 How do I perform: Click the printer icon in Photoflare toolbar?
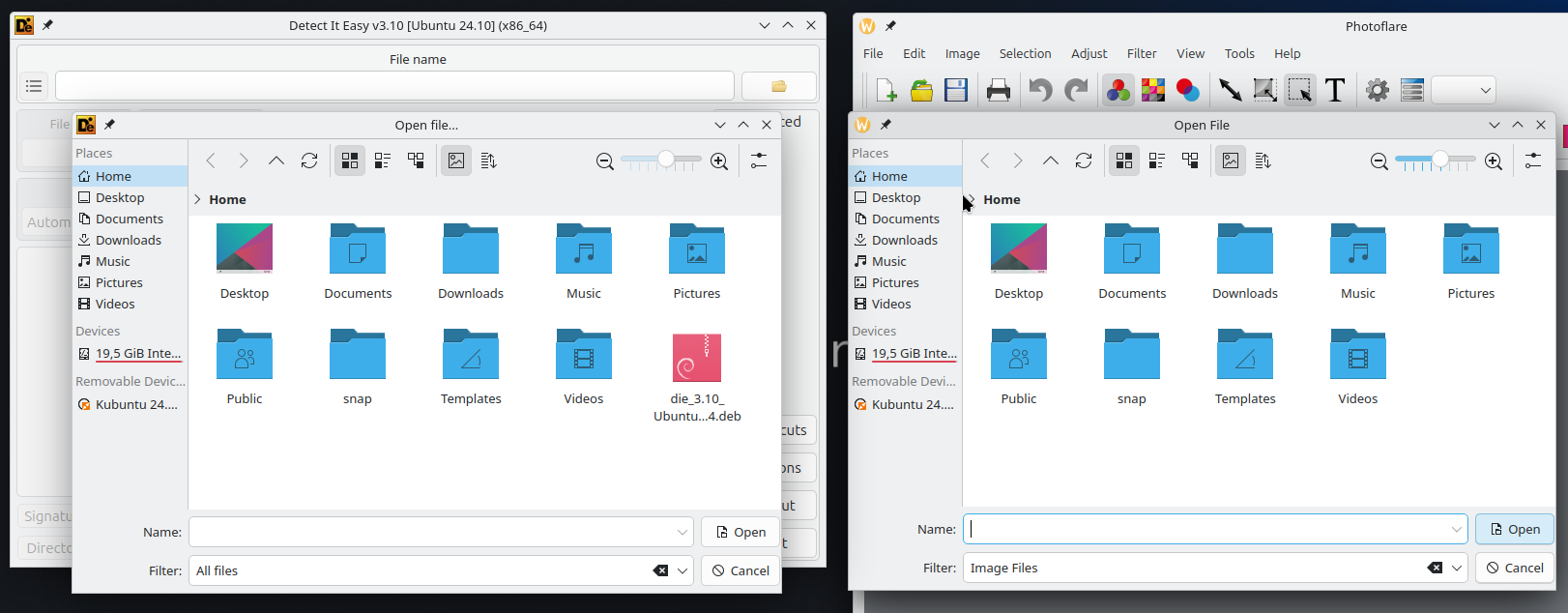click(999, 90)
